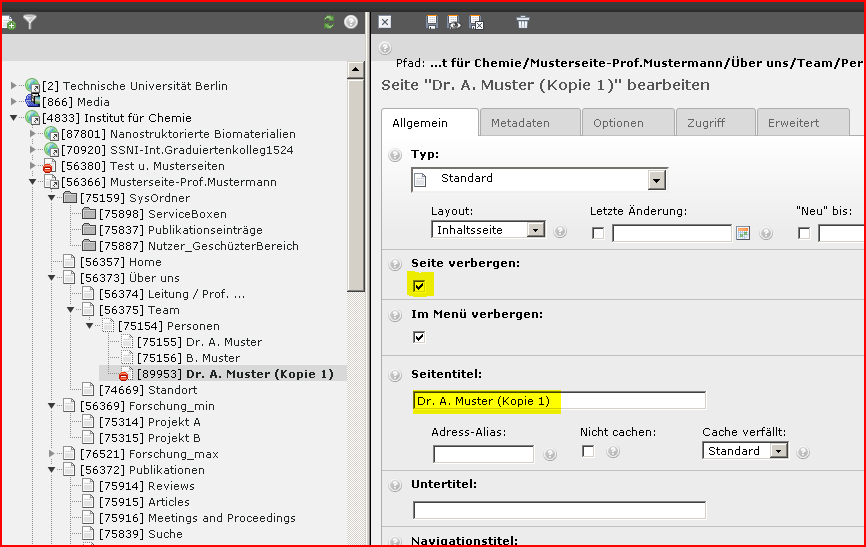This screenshot has height=547, width=866.
Task: Collapse the SysOrdner tree node
Action: click(x=51, y=198)
